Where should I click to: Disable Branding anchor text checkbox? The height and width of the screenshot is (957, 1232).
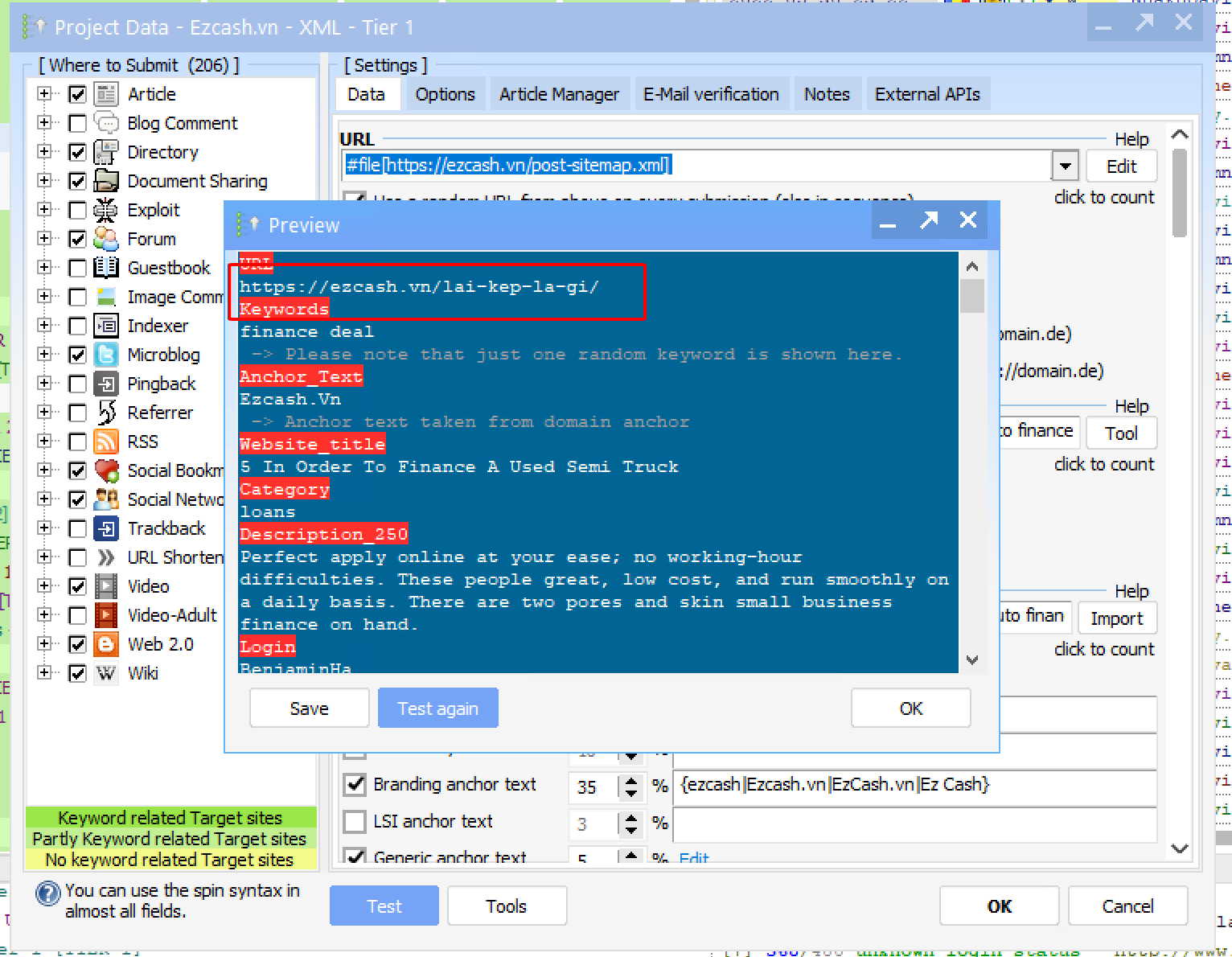tap(355, 784)
